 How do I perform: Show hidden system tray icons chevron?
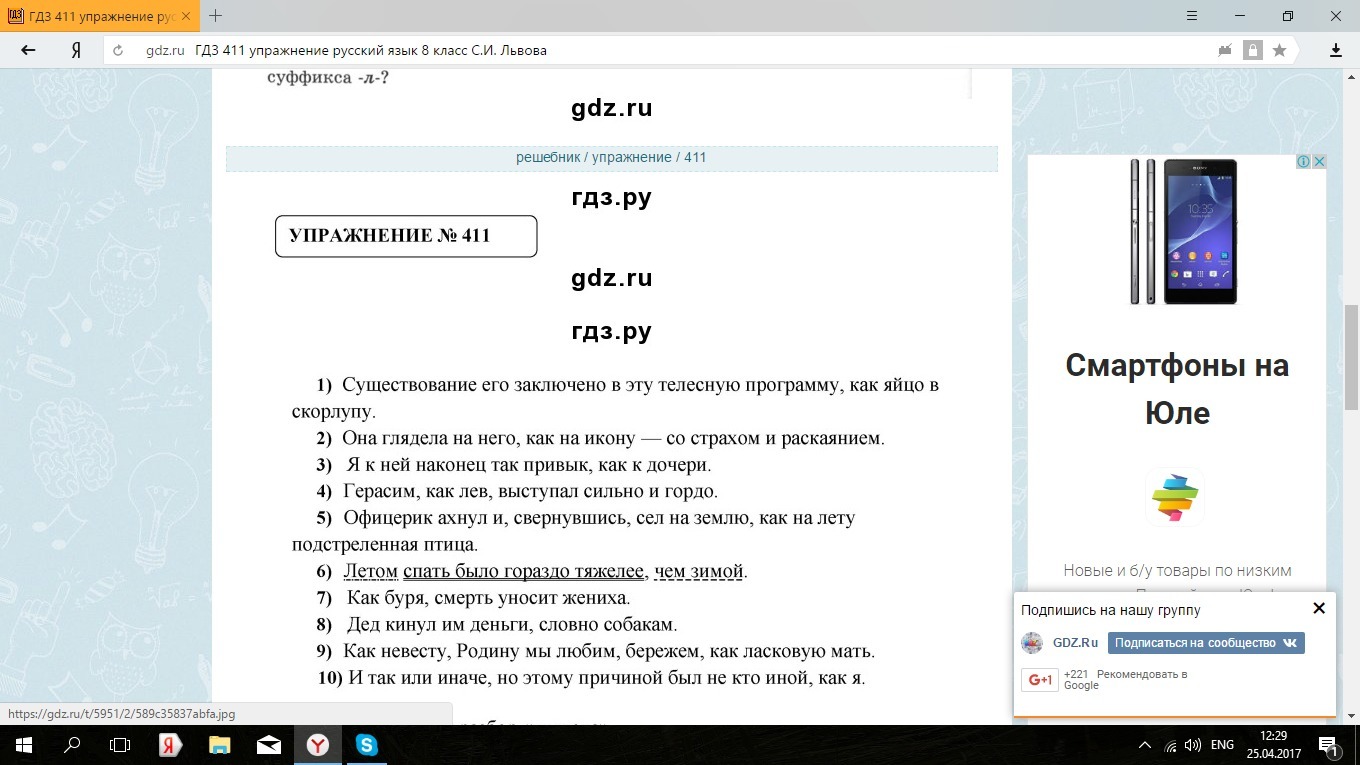[x=1145, y=745]
